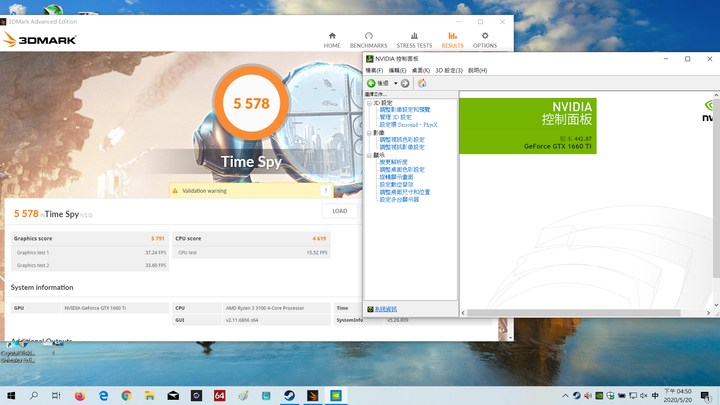720x405 pixels.
Task: Open AIDA64 from the taskbar
Action: click(x=219, y=395)
